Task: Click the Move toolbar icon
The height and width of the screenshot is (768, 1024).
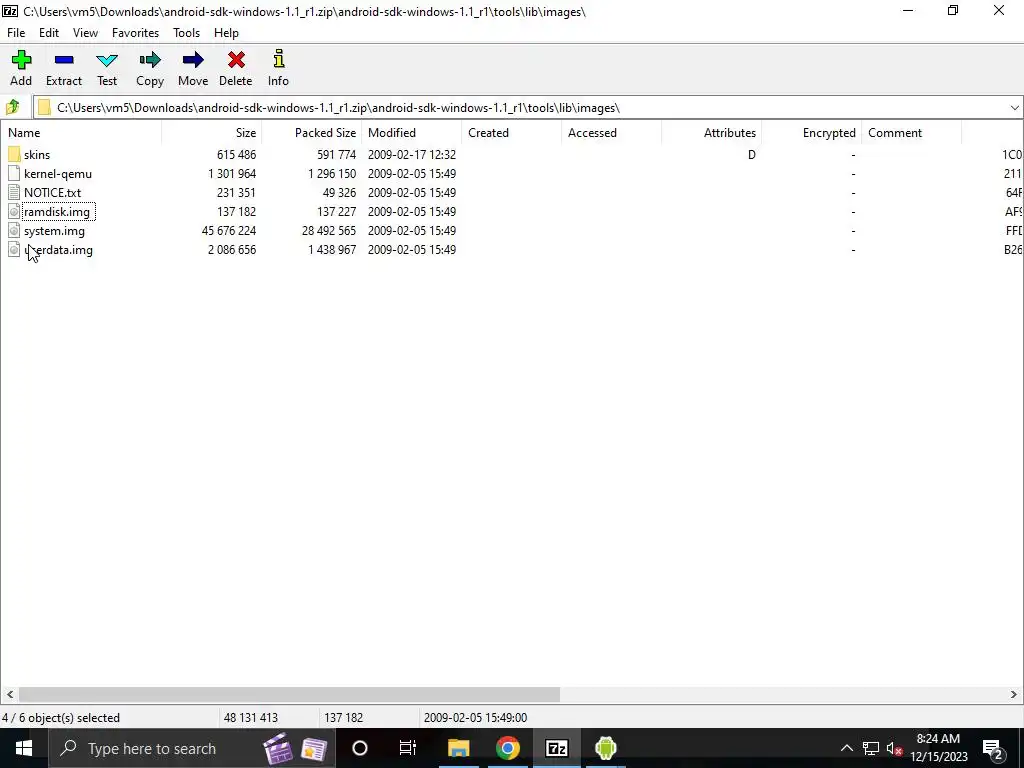Action: tap(193, 68)
